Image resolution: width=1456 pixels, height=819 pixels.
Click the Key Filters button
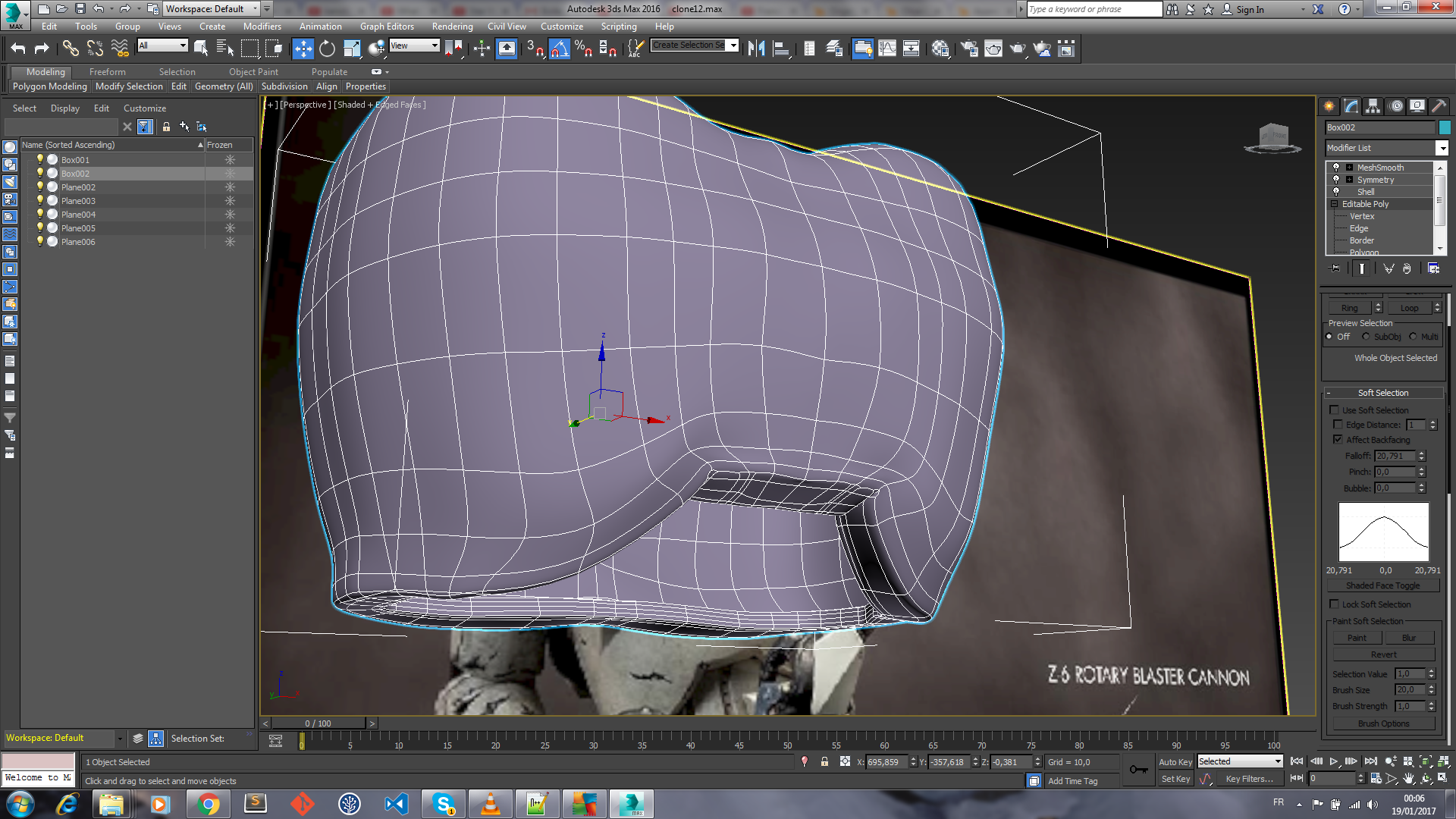coord(1249,779)
